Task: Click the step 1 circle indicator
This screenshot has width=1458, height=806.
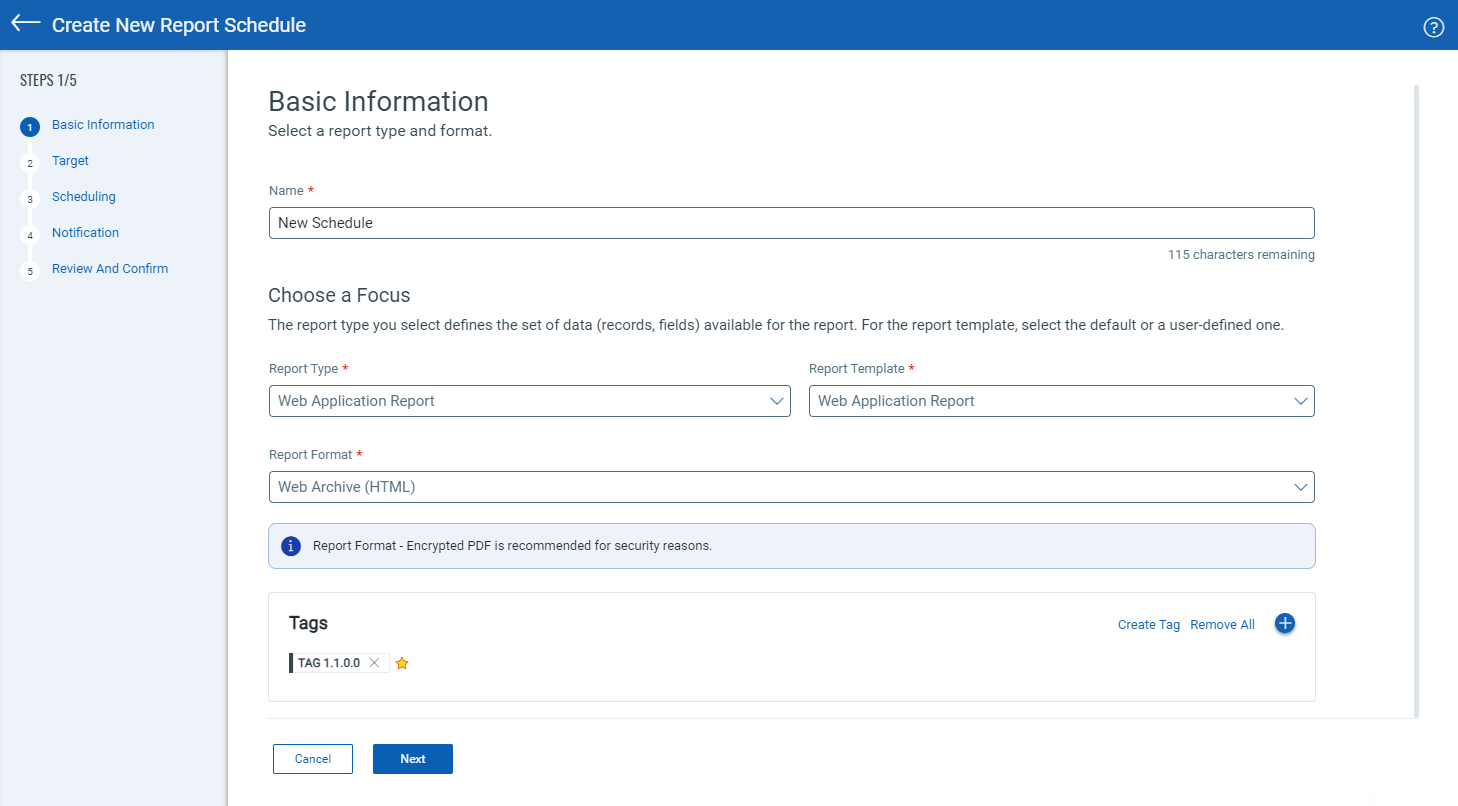Action: 30,127
